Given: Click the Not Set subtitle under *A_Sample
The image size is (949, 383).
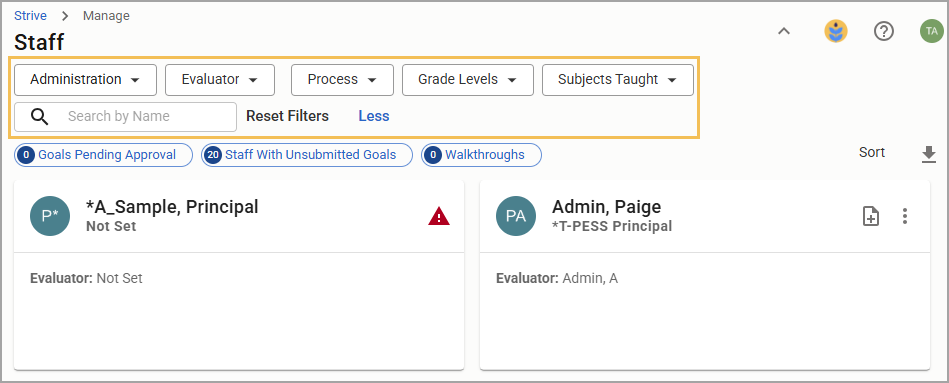Looking at the screenshot, I should point(111,226).
